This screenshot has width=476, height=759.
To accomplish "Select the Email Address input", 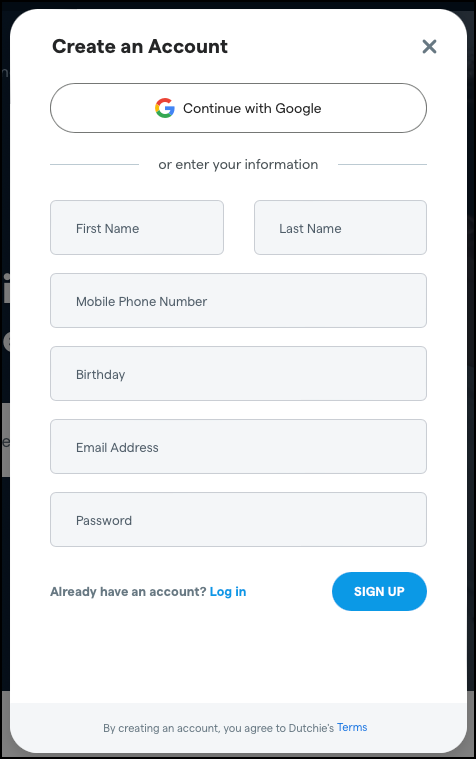I will click(x=238, y=446).
